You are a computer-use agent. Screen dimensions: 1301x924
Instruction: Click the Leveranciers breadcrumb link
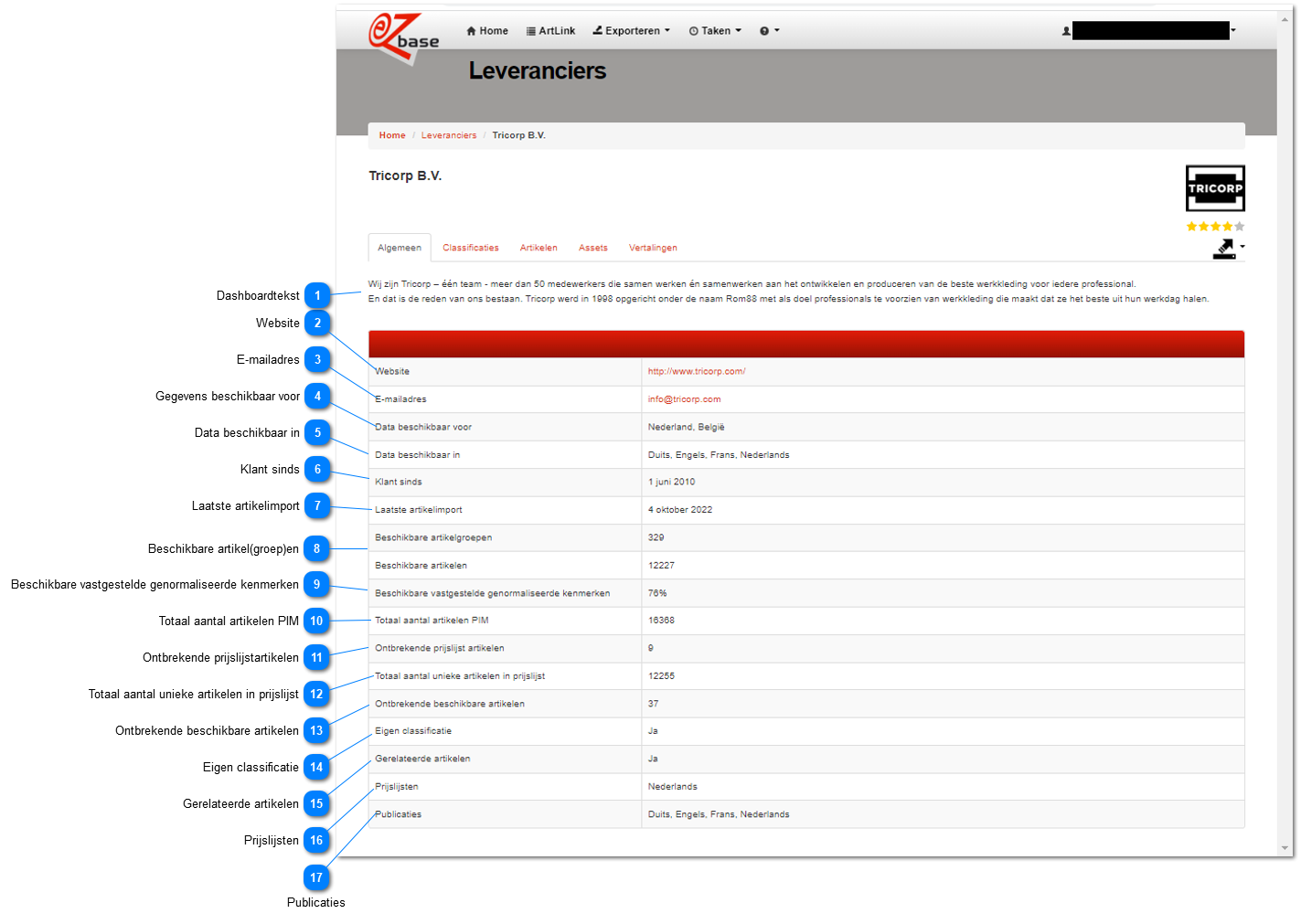pos(449,135)
